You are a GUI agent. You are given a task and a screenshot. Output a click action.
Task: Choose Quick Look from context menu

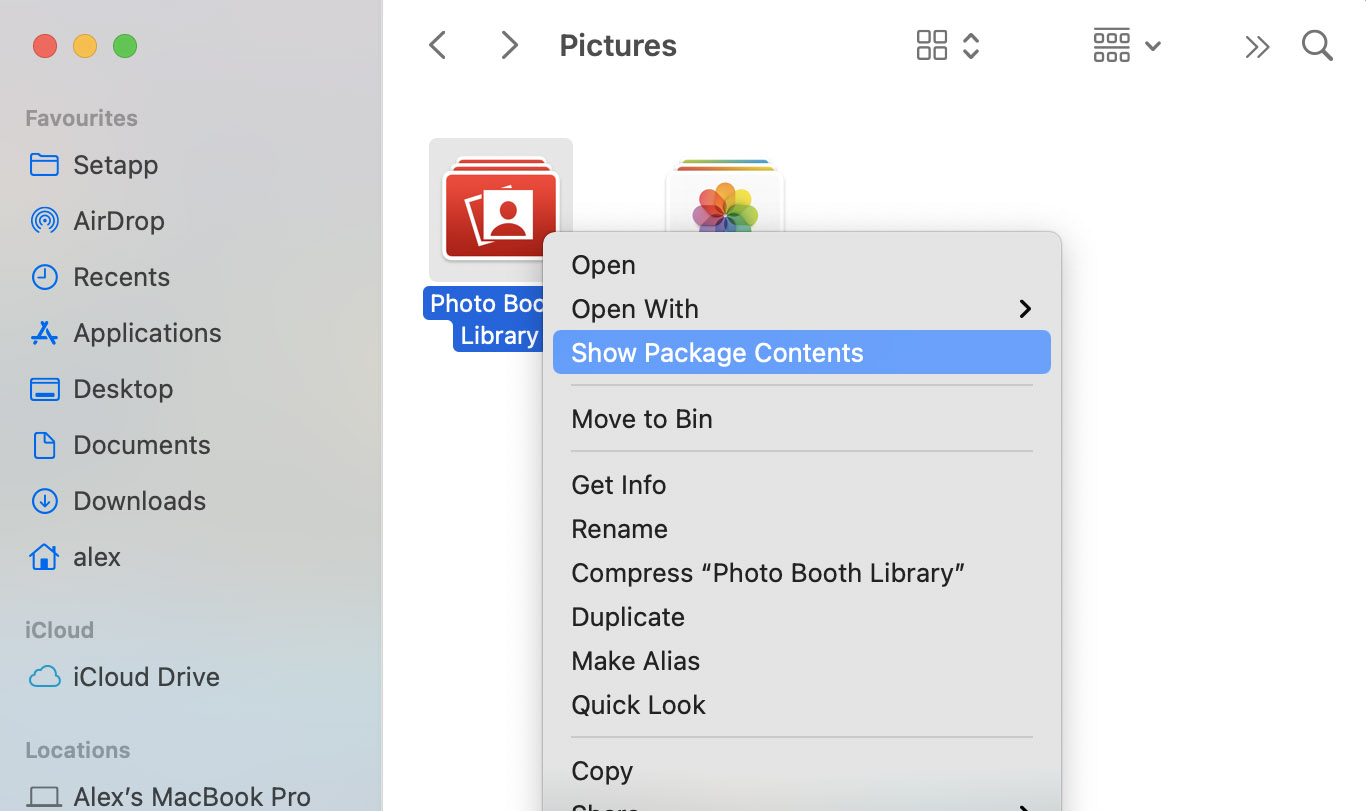802,705
